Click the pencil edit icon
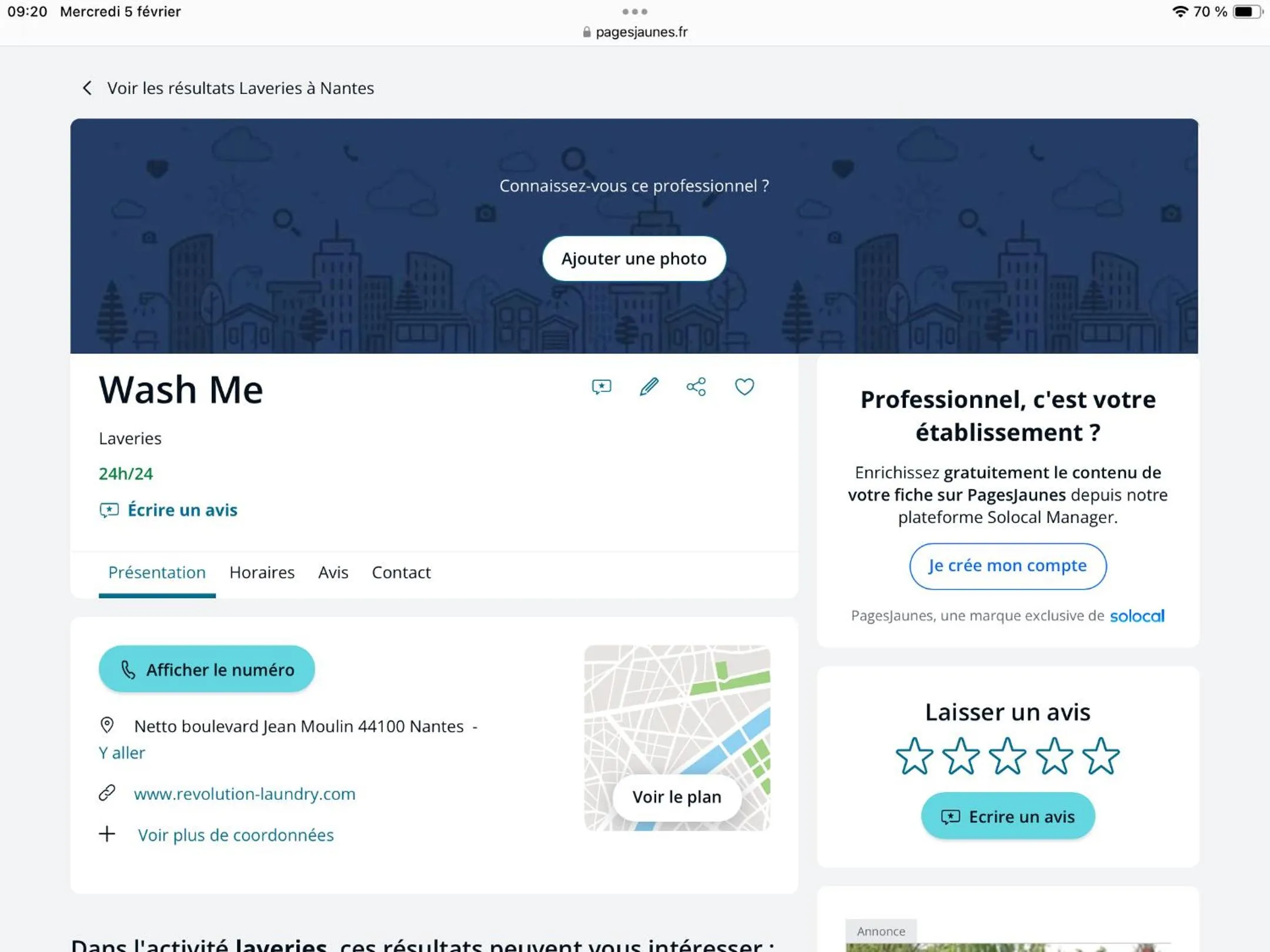This screenshot has width=1270, height=952. coord(649,387)
